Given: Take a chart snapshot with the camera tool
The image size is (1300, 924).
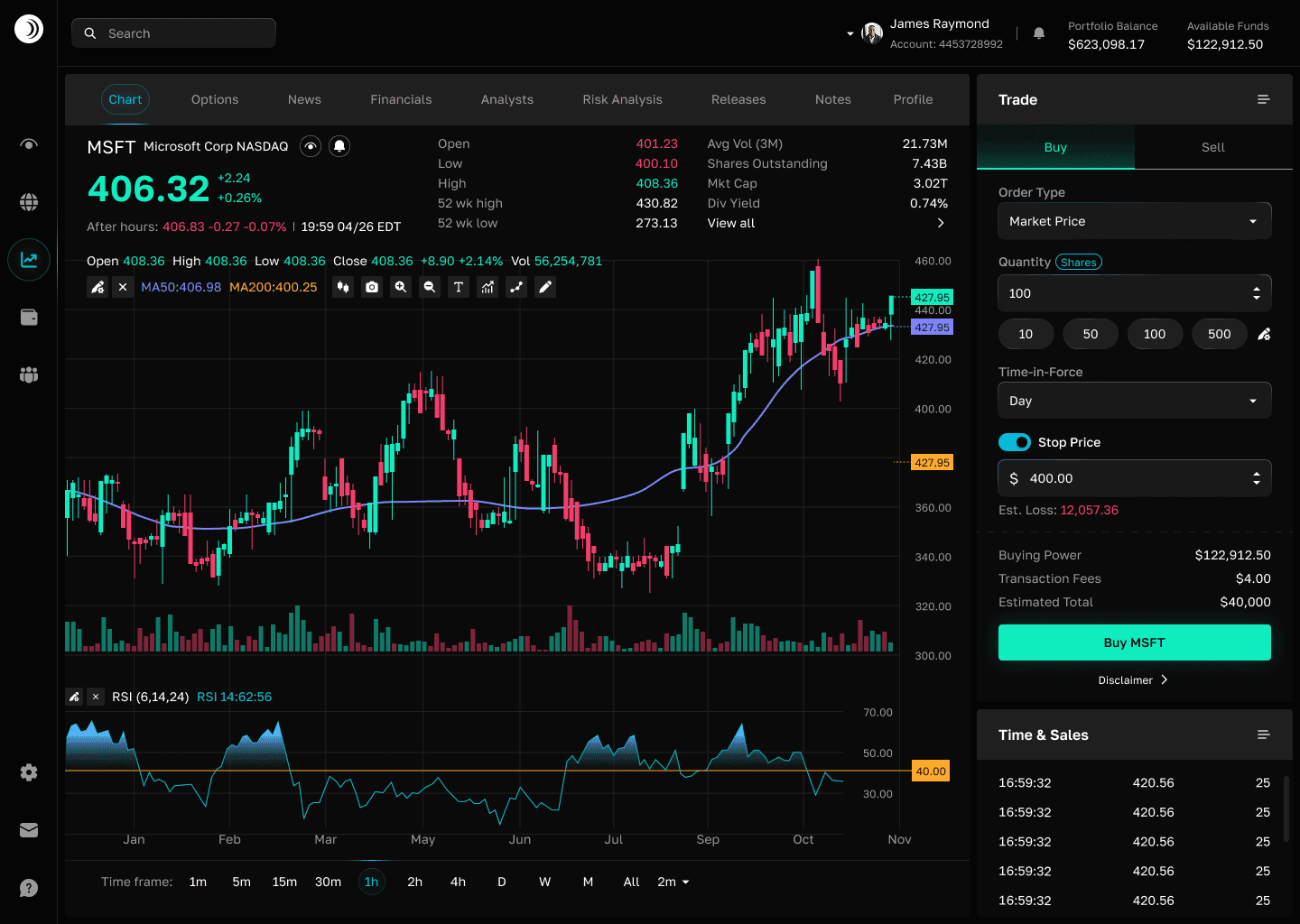Looking at the screenshot, I should (x=371, y=287).
